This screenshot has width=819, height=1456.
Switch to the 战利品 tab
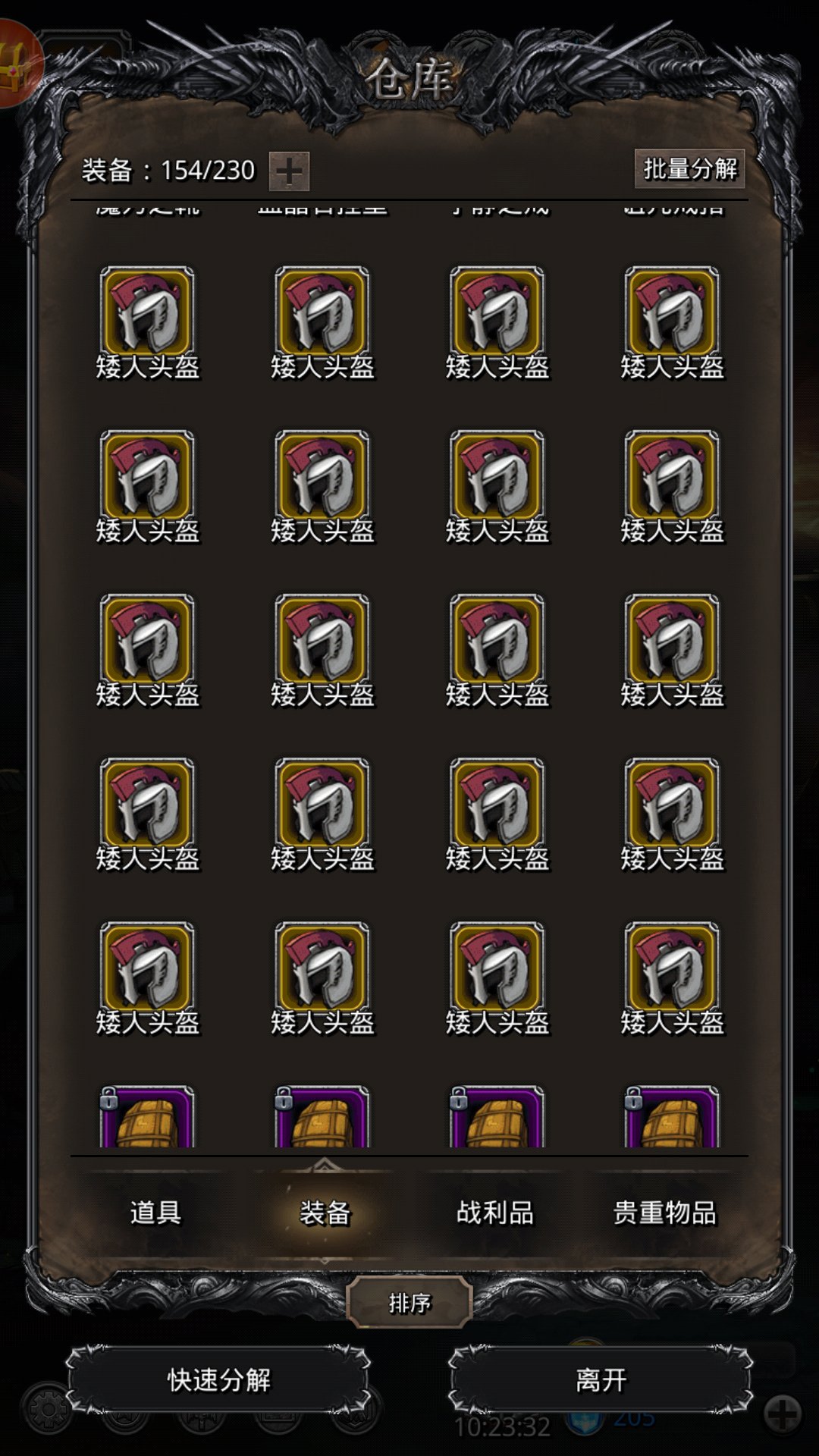495,1213
